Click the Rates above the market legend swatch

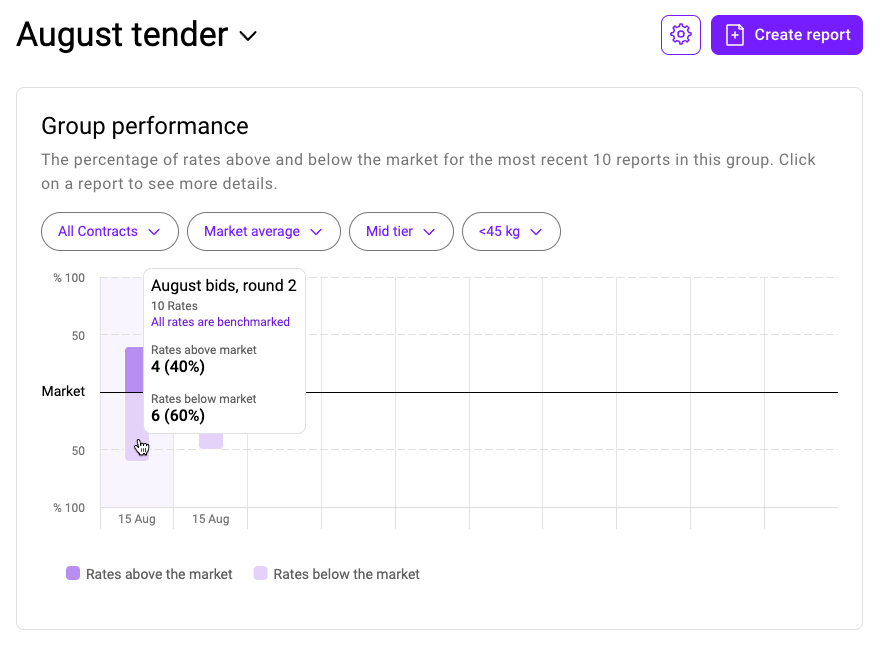coord(73,573)
